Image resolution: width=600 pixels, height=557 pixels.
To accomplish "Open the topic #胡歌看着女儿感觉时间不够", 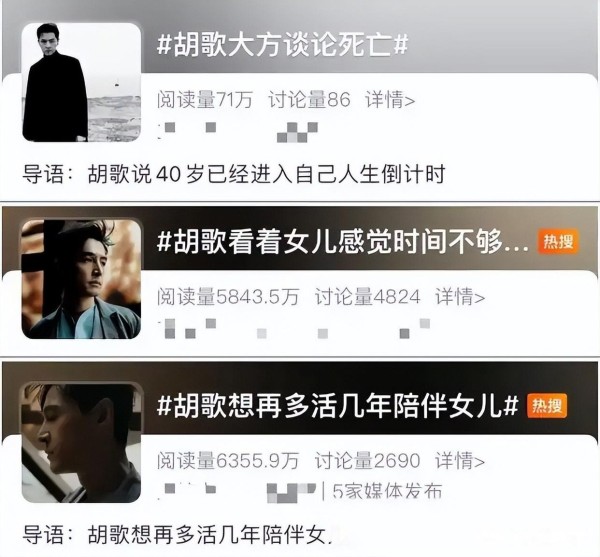I will pyautogui.click(x=342, y=242).
